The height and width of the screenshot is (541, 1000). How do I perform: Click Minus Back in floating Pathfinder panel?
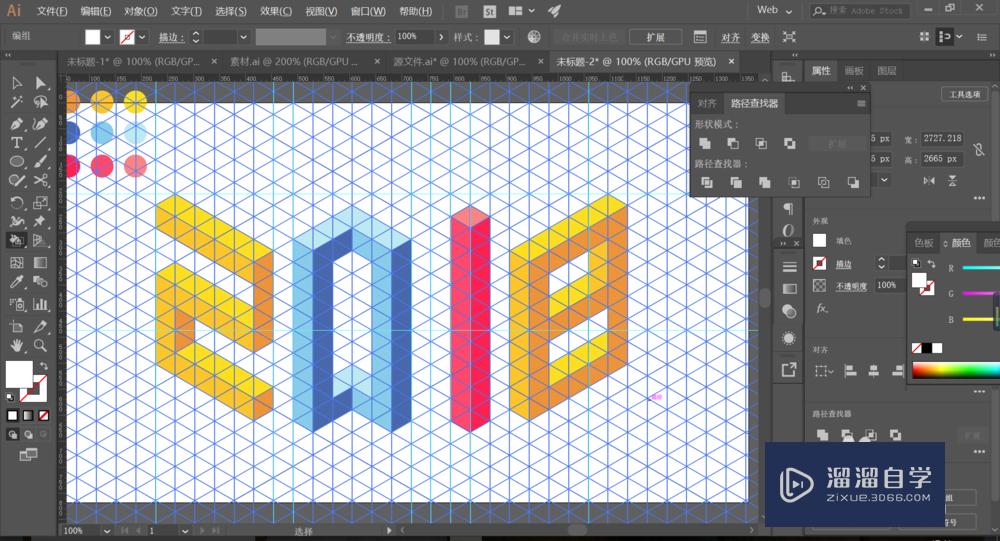tap(853, 183)
